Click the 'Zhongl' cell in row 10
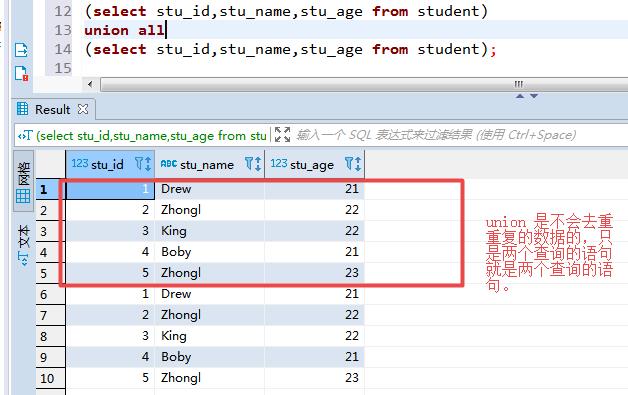The width and height of the screenshot is (628, 395). (x=209, y=377)
